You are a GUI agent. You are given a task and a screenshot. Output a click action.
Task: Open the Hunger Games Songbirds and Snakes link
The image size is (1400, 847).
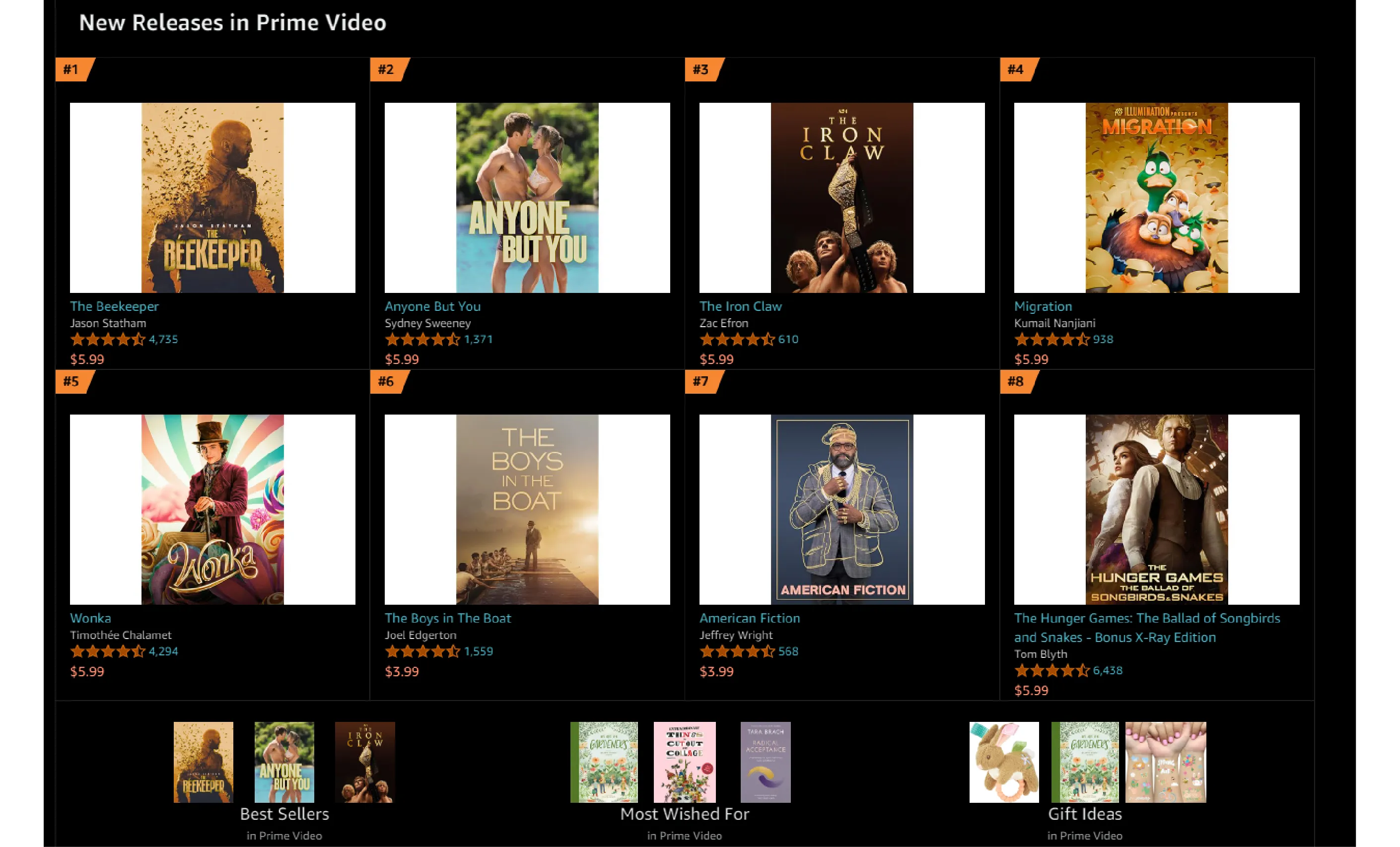point(1147,628)
